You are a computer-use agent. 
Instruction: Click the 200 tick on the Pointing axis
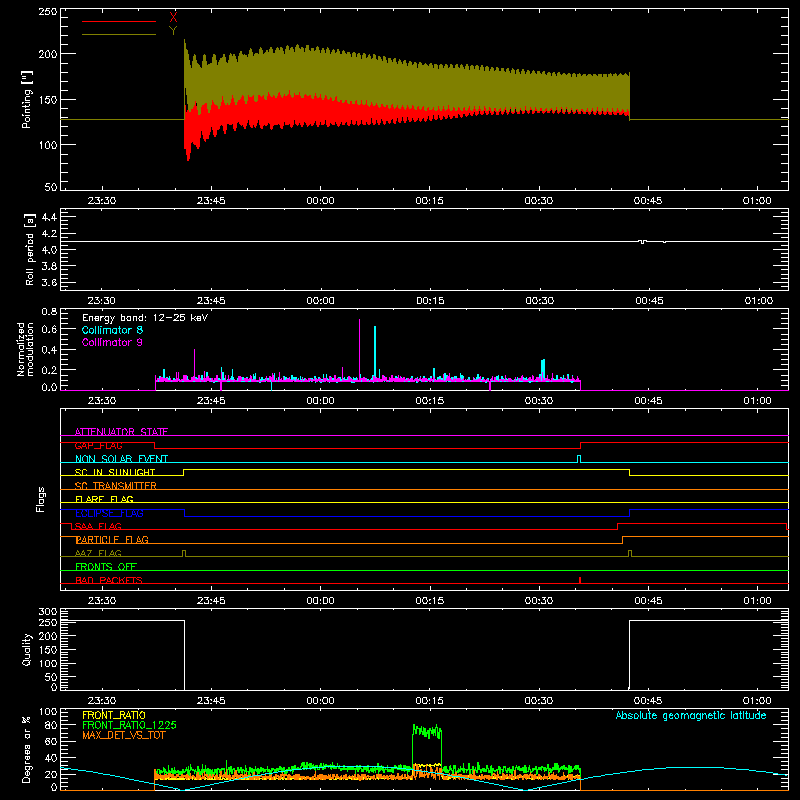coord(48,54)
